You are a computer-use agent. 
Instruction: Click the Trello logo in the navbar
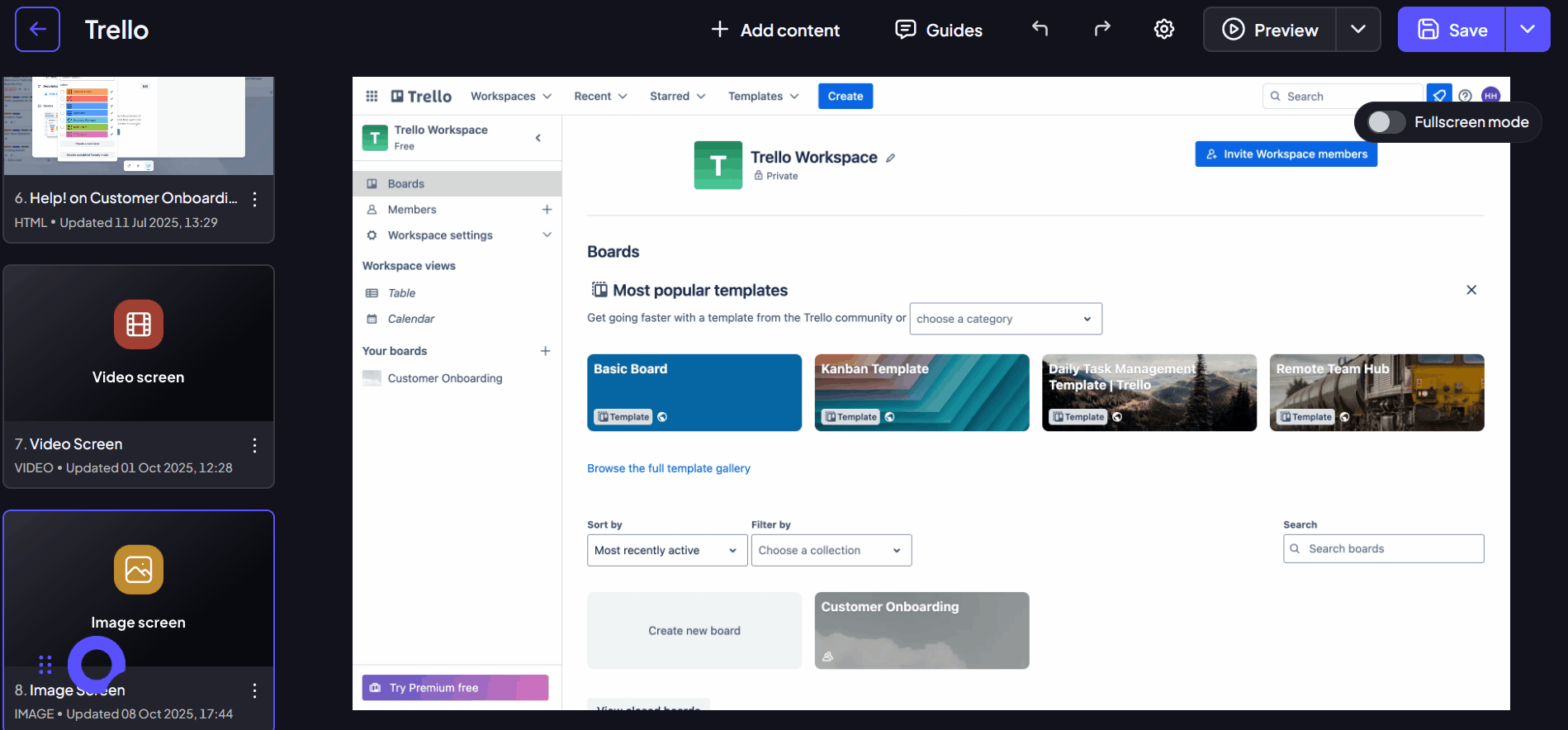pos(421,96)
